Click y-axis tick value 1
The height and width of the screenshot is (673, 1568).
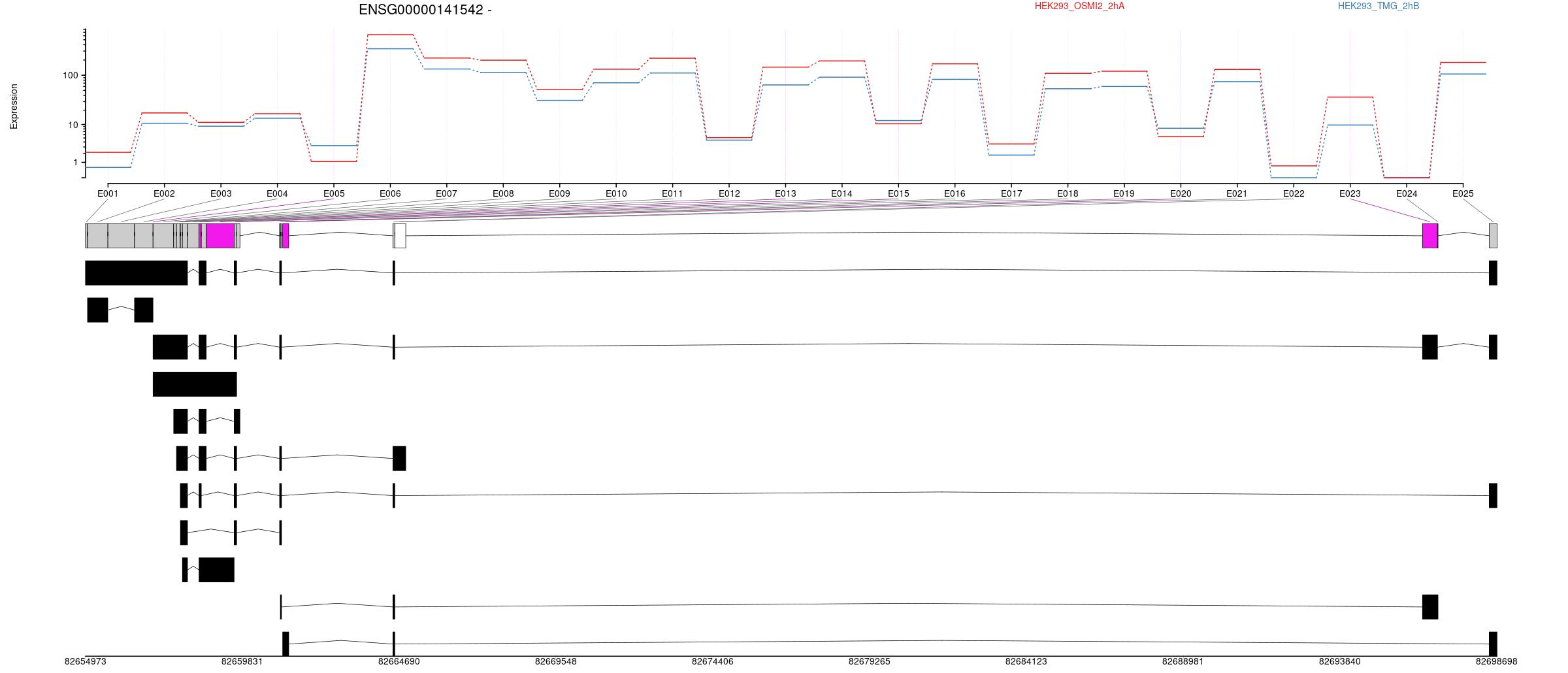[76, 162]
